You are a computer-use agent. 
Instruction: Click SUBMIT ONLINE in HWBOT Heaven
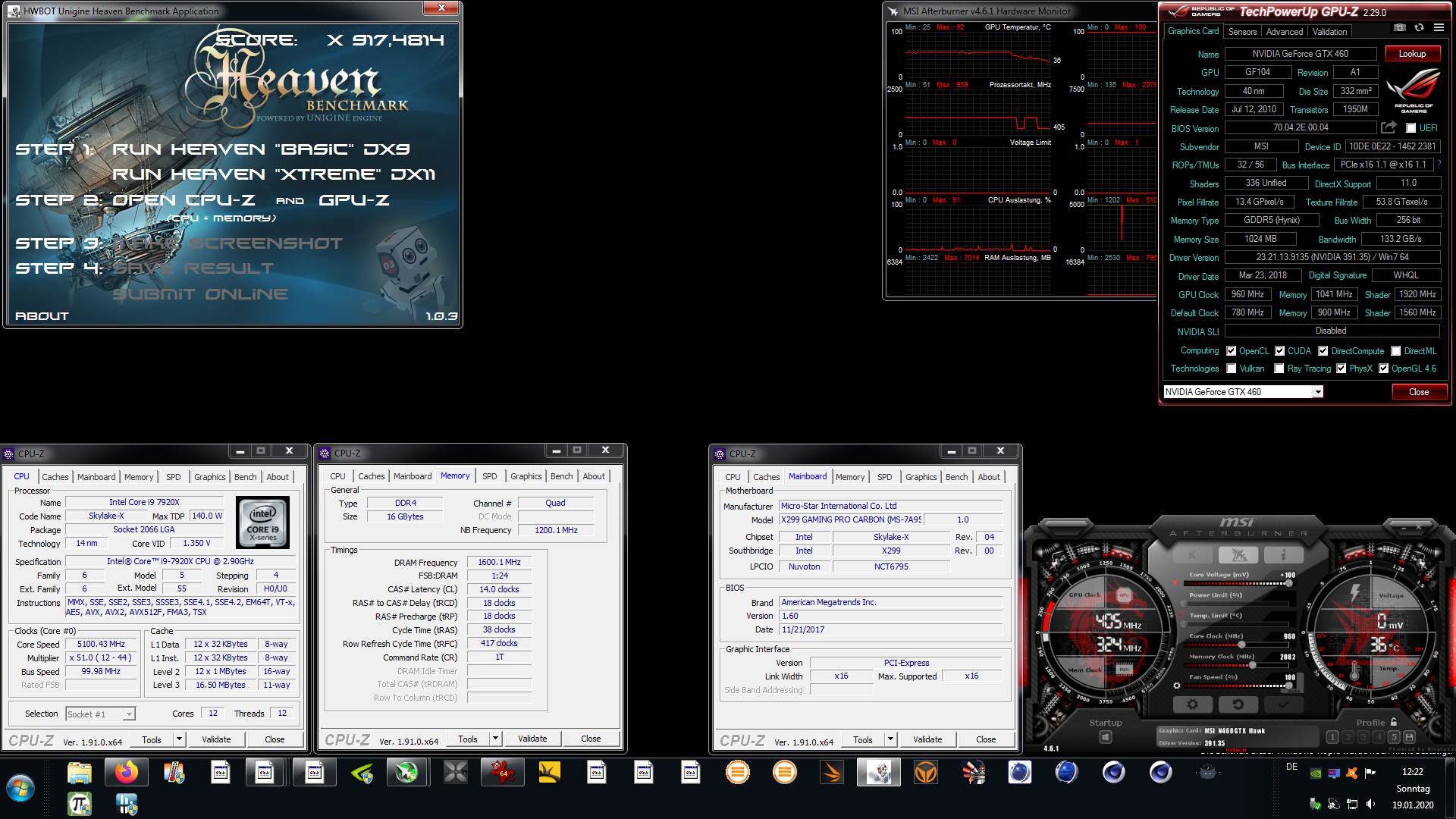click(200, 294)
